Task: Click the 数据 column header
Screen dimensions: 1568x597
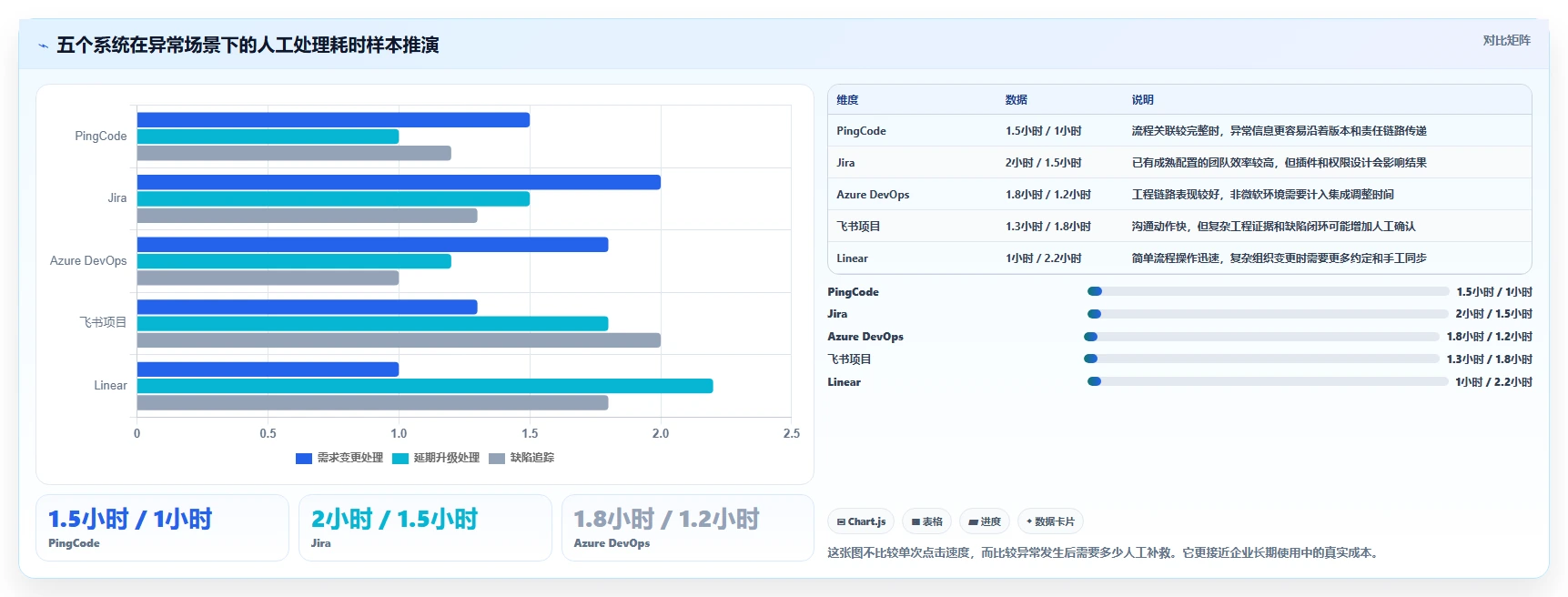Action: click(1017, 100)
